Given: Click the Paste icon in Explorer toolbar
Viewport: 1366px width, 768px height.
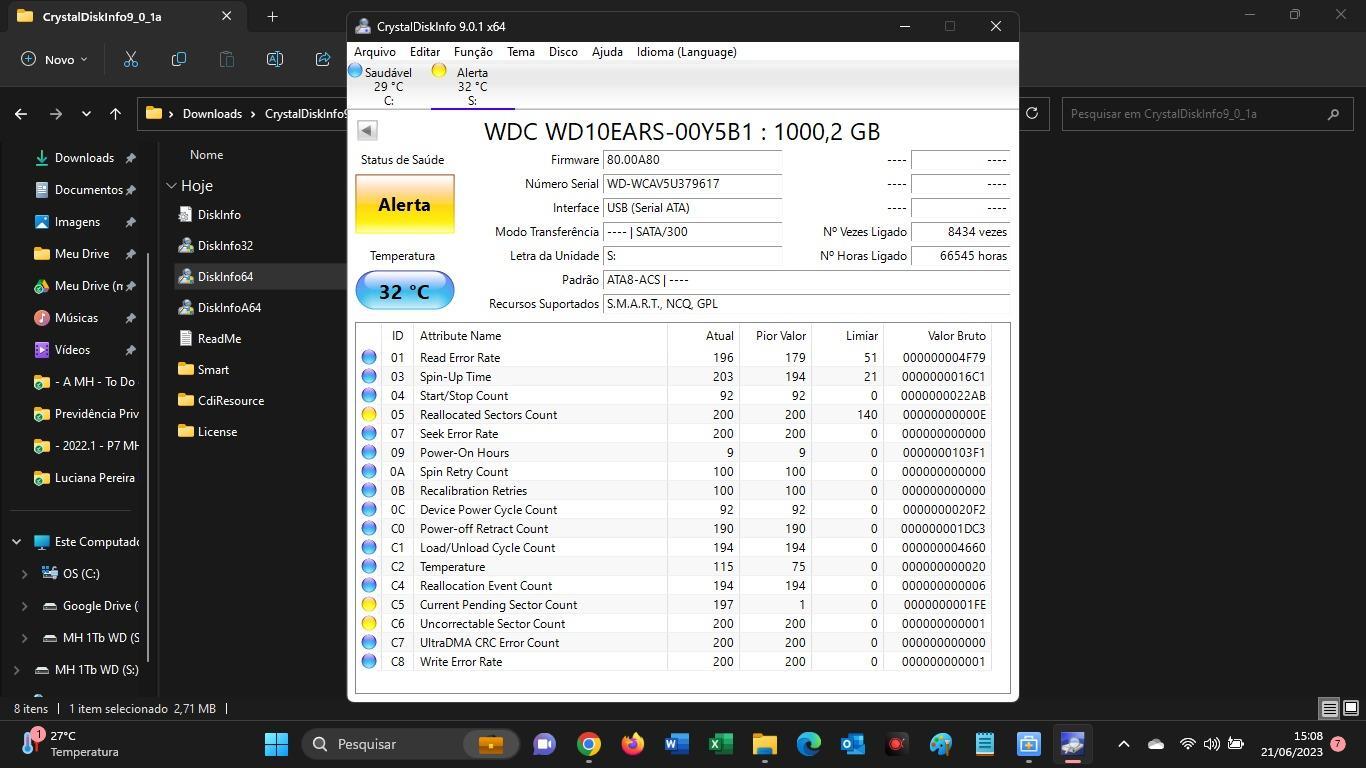Looking at the screenshot, I should click(x=227, y=59).
